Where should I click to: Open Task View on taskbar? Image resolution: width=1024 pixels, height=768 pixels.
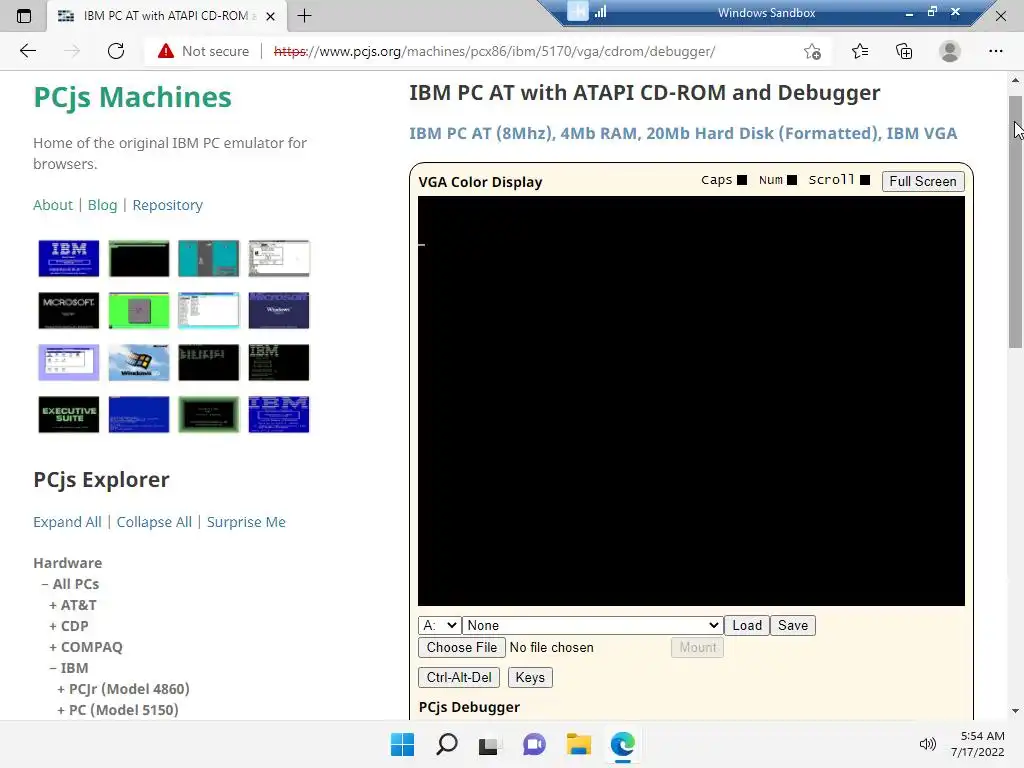click(489, 744)
